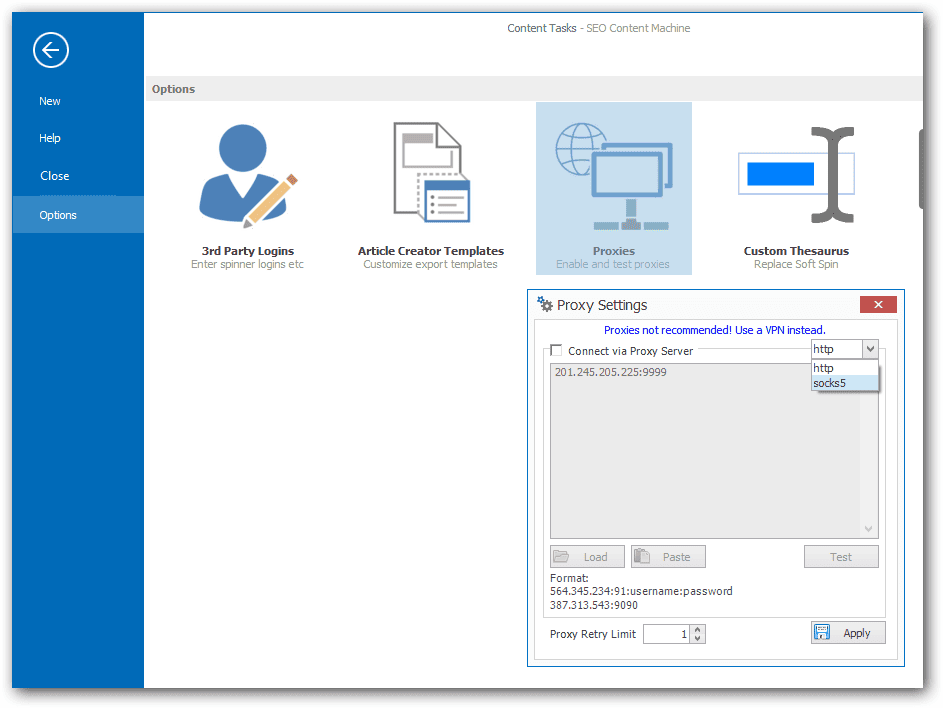This screenshot has height=708, width=943.
Task: Click the 'Proxies not recommended' warning text
Action: coord(714,330)
